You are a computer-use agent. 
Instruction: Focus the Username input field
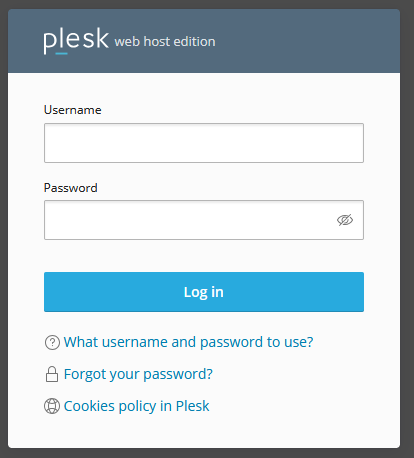(204, 143)
